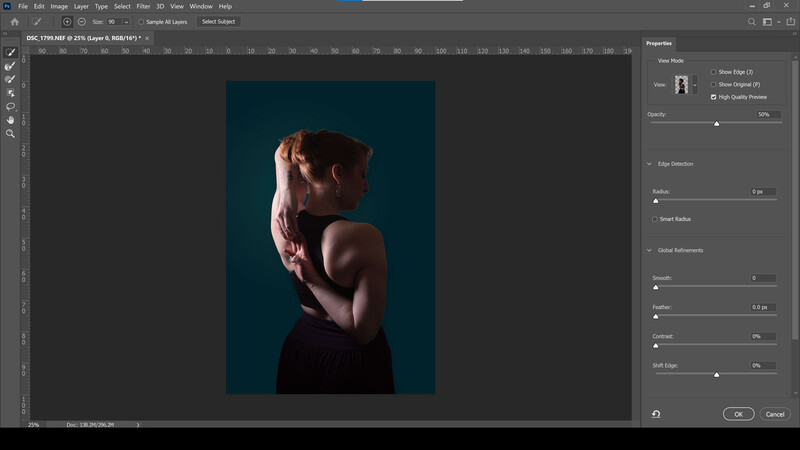Screen dimensions: 800x450
Task: Collapse the Properties panel with double arrows
Action: tap(795, 34)
